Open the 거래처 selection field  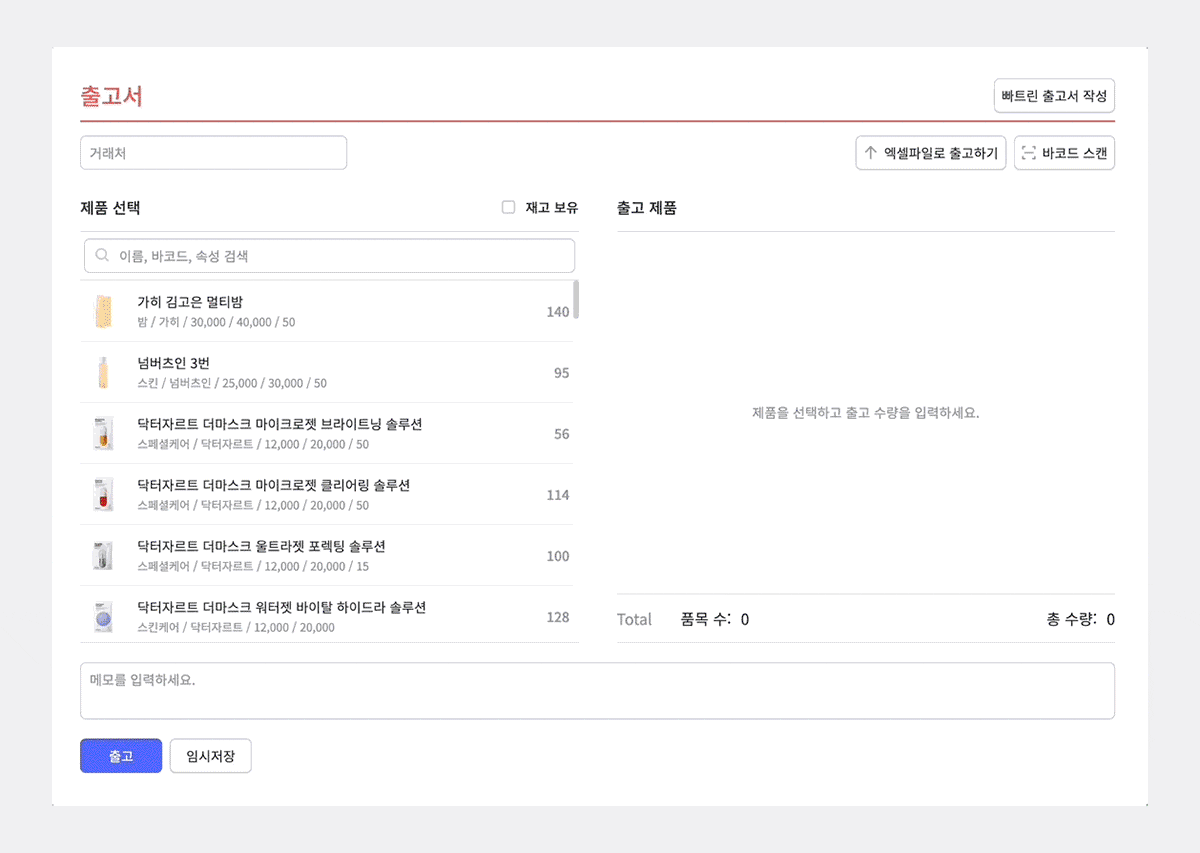click(x=213, y=153)
